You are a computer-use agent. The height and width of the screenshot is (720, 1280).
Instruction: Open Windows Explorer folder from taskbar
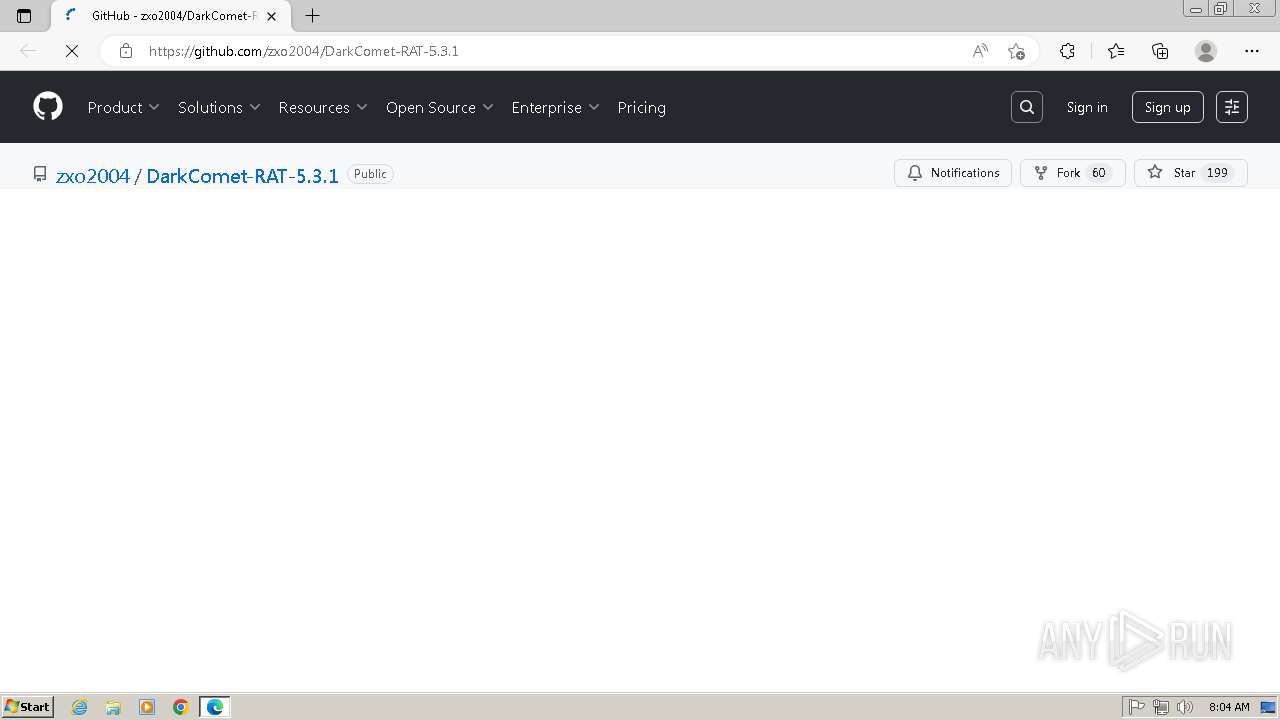tap(113, 707)
